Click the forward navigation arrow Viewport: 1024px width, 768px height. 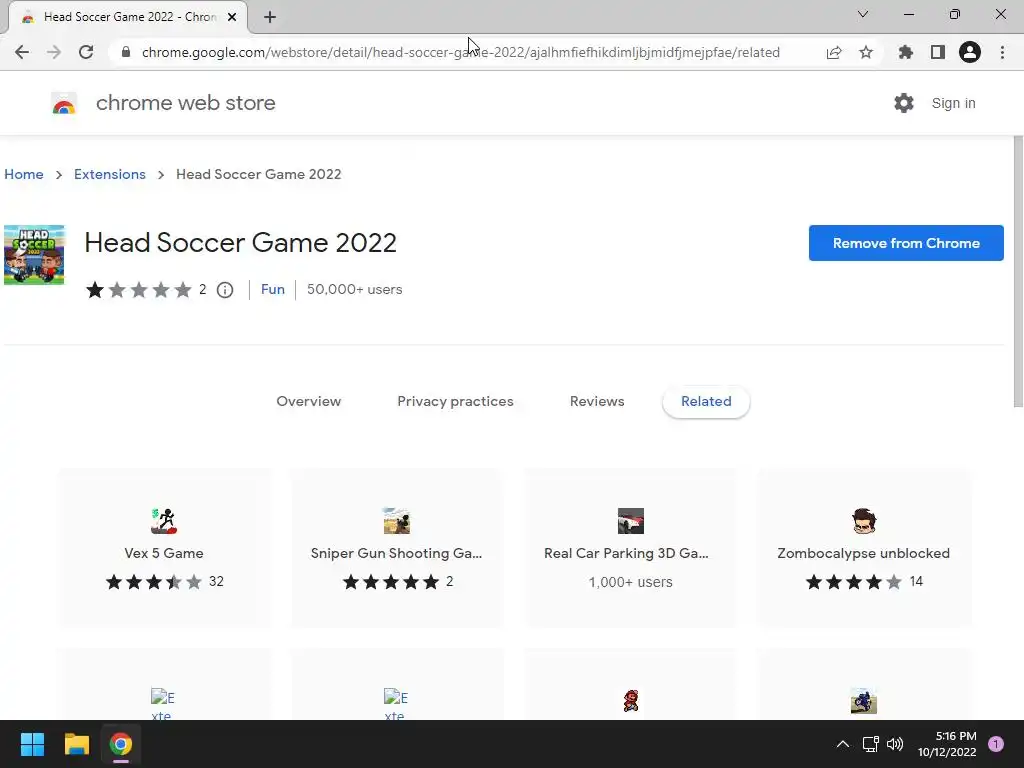click(54, 52)
